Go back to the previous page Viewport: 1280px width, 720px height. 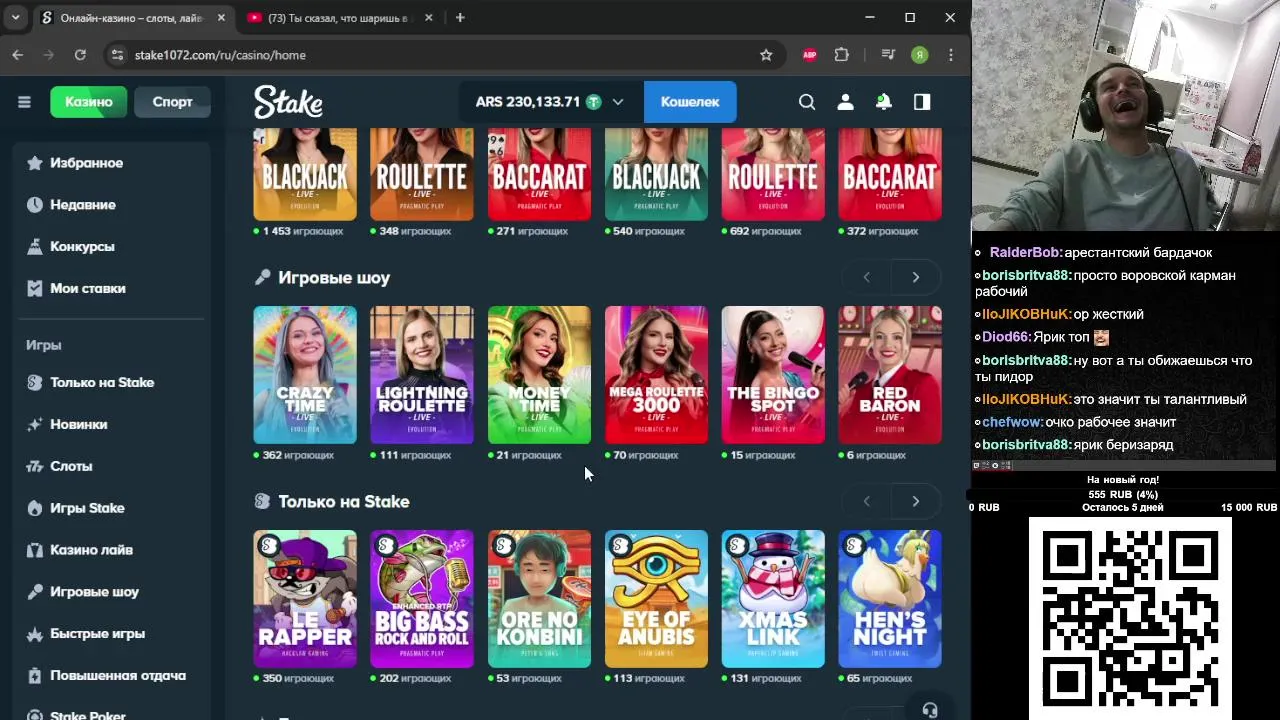point(18,55)
